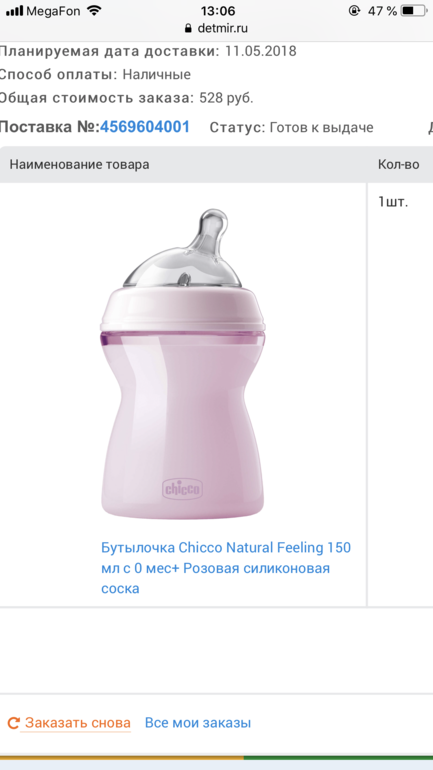The image size is (433, 770).
Task: Open 'Все мои заказы' link
Action: 198,723
